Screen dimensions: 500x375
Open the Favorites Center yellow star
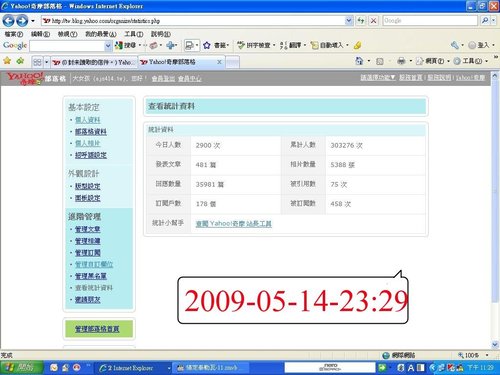7,61
